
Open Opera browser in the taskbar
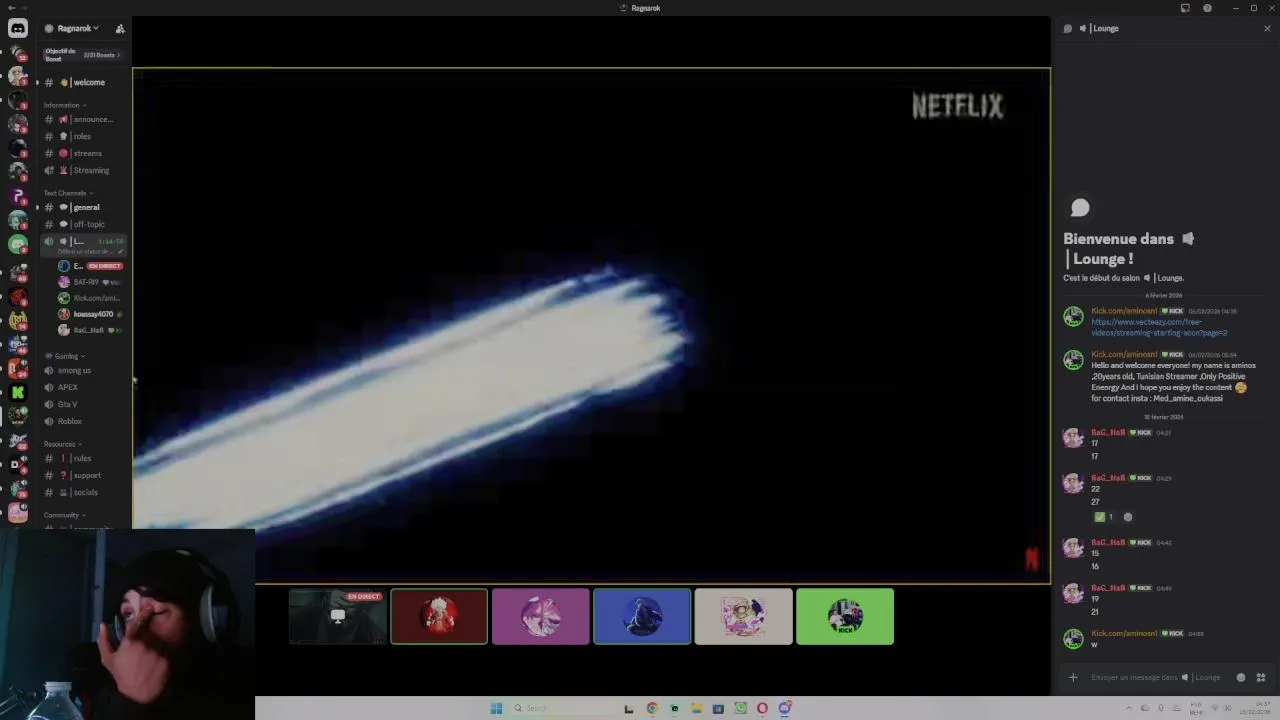762,708
